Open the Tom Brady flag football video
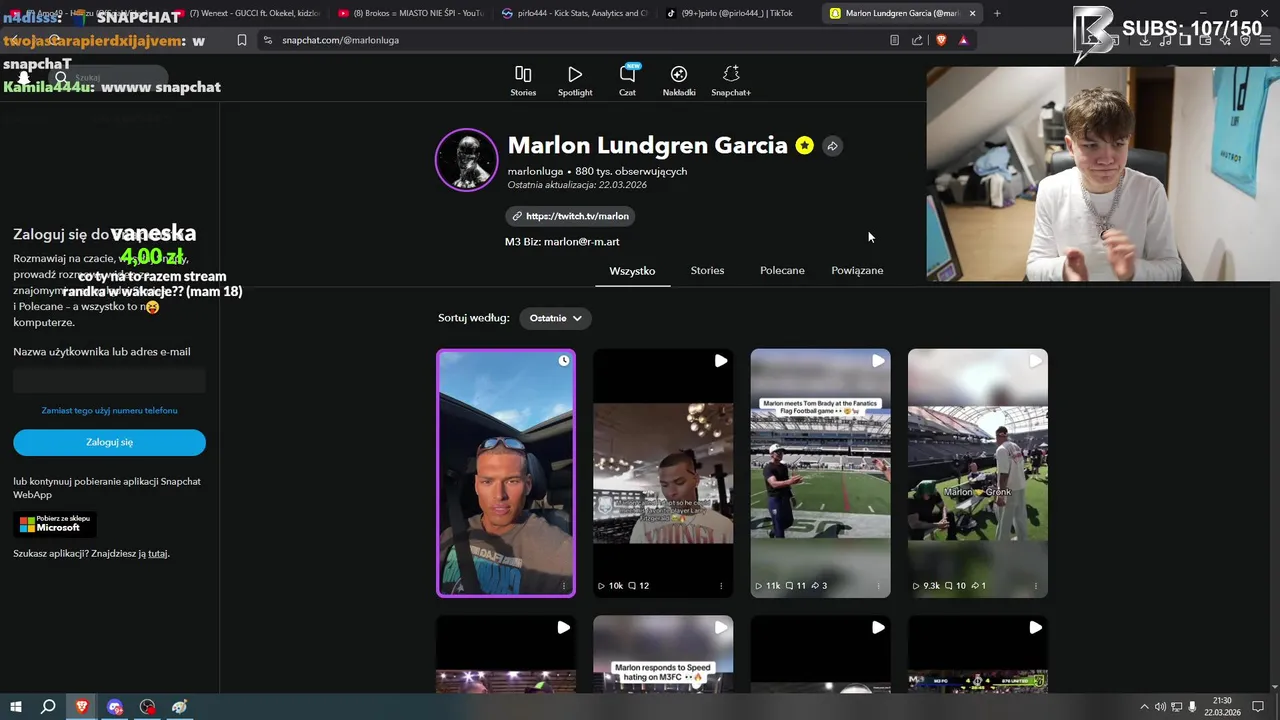This screenshot has width=1280, height=720. coord(820,472)
